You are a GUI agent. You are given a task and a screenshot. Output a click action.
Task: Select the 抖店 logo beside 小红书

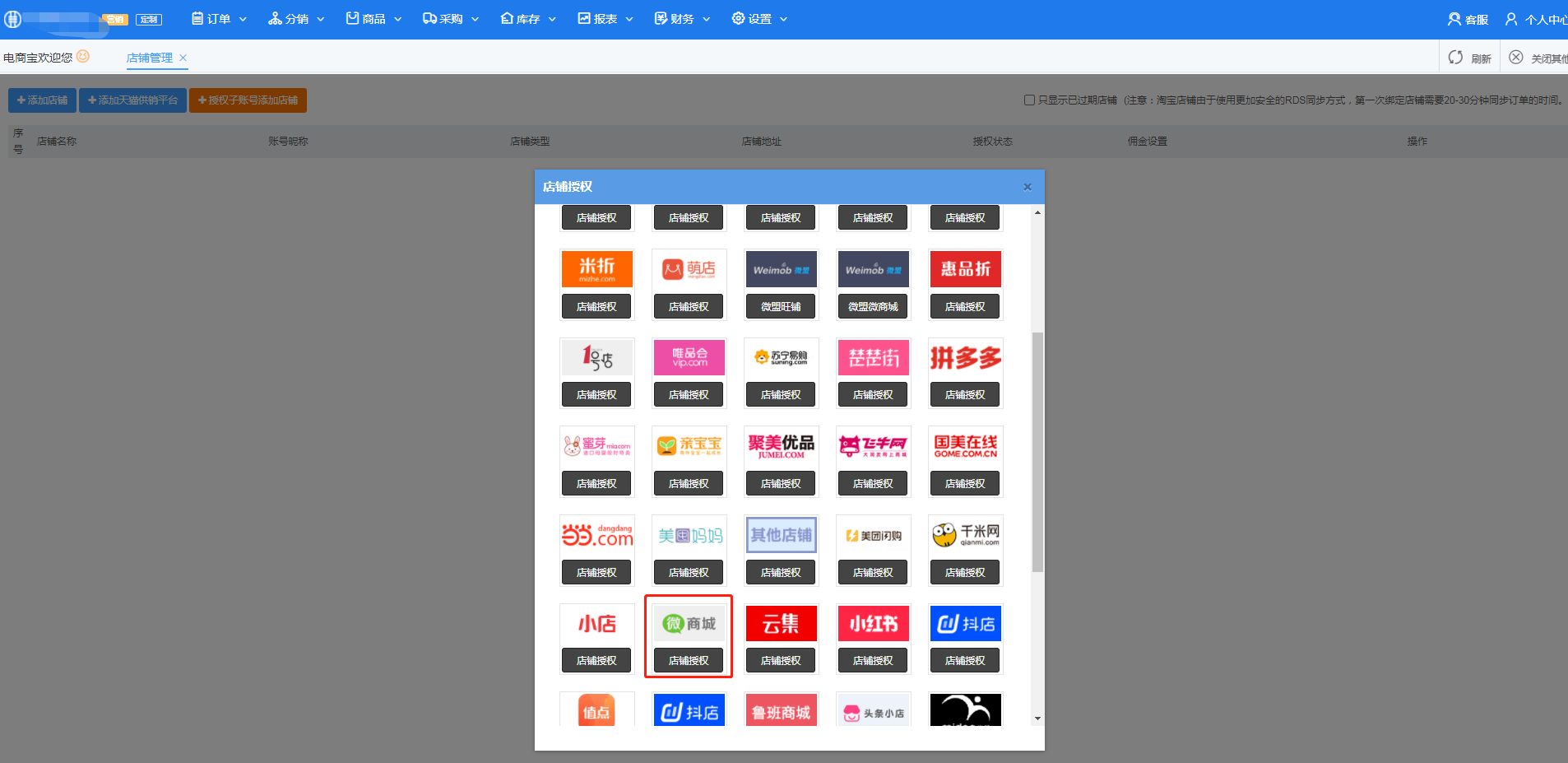coord(965,623)
